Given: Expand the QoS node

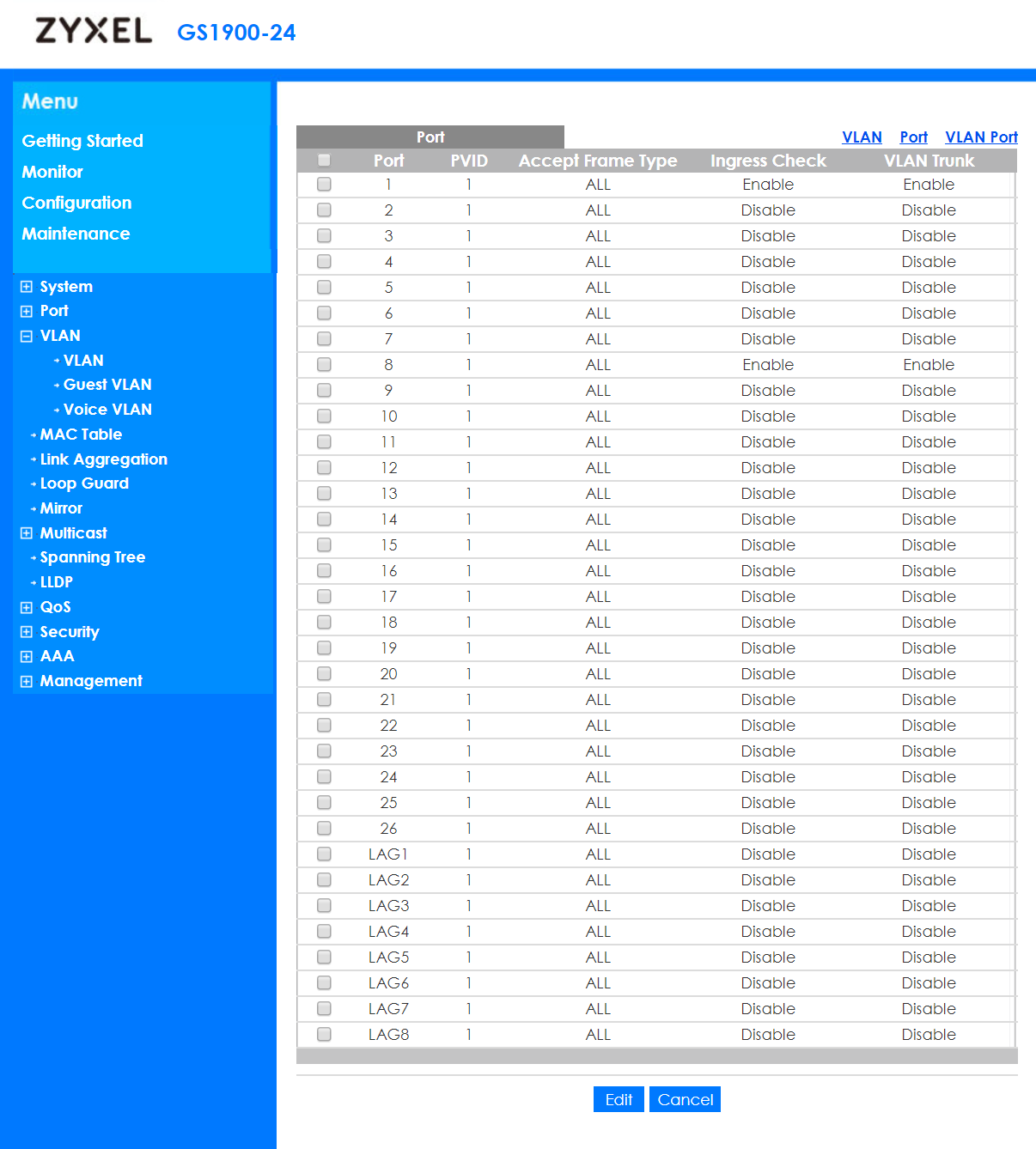Looking at the screenshot, I should click(x=27, y=607).
